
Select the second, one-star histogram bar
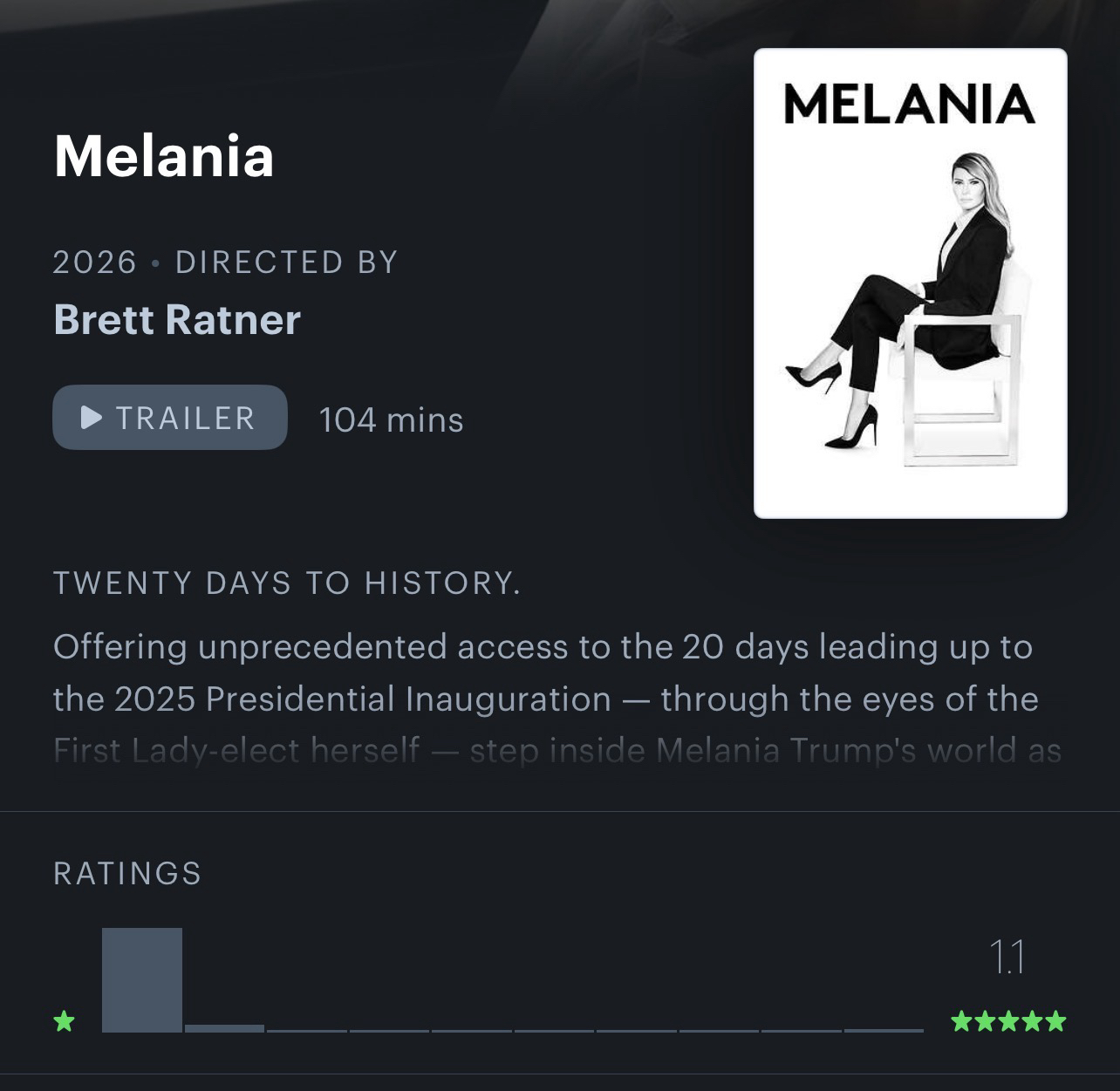tap(224, 1027)
